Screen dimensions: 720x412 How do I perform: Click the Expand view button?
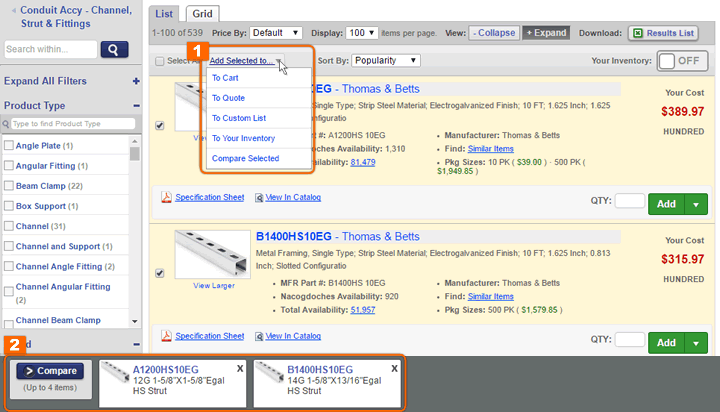(546, 33)
